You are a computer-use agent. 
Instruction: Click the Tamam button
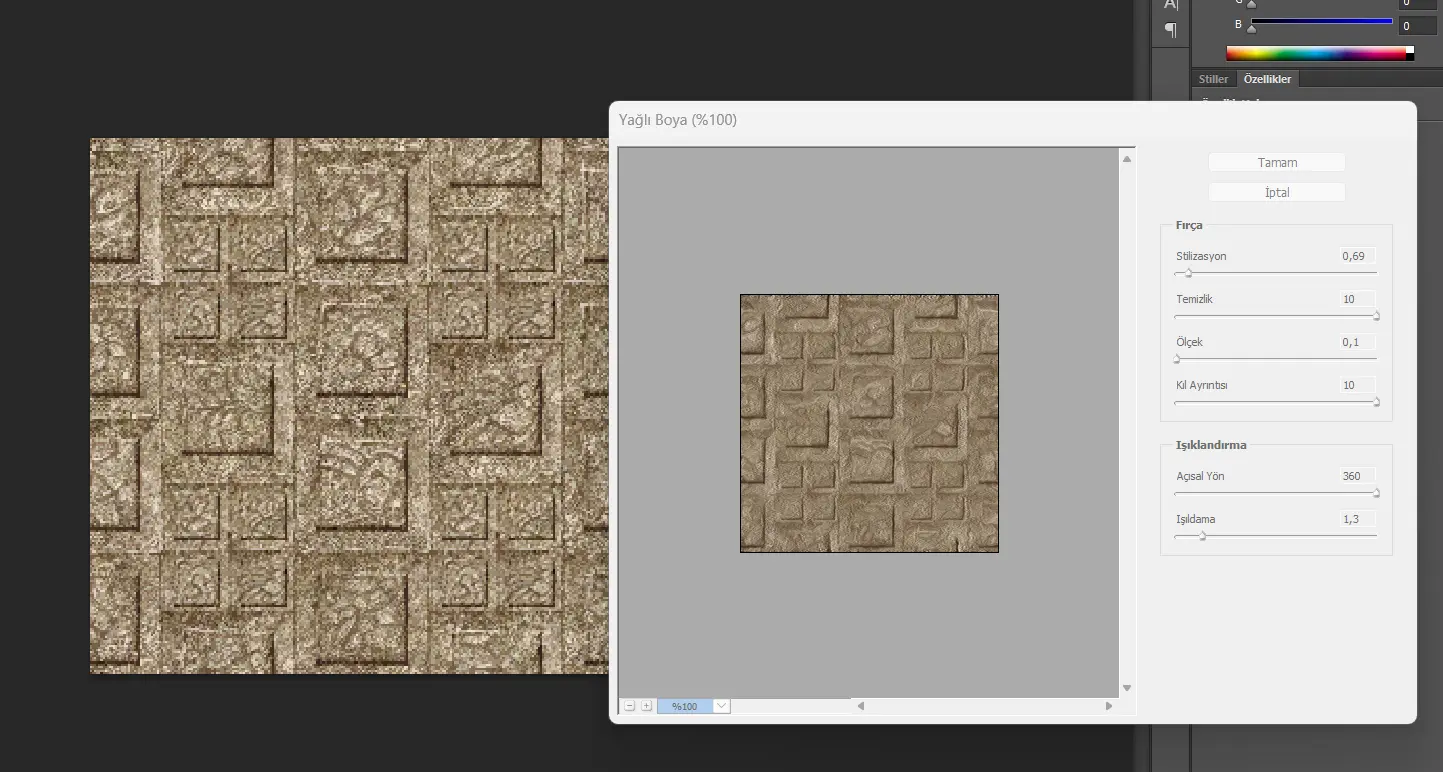click(x=1277, y=162)
